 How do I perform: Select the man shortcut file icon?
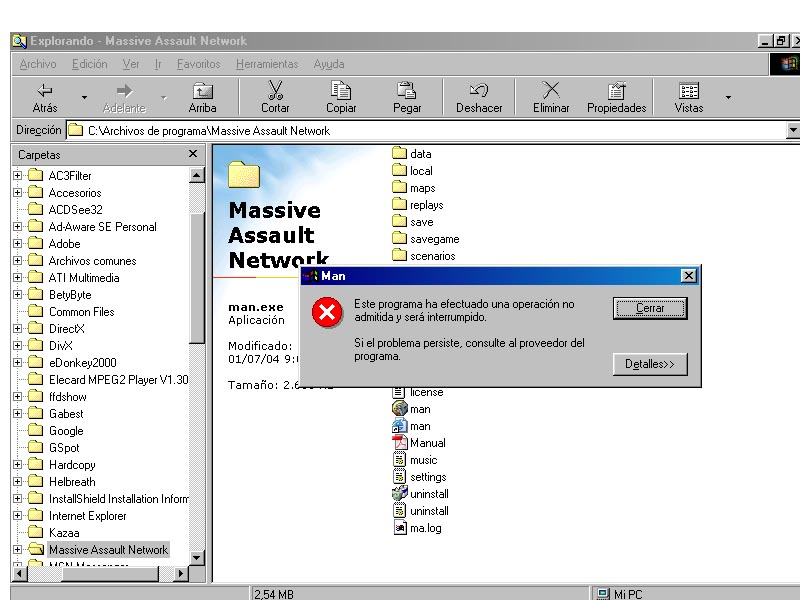click(x=399, y=426)
